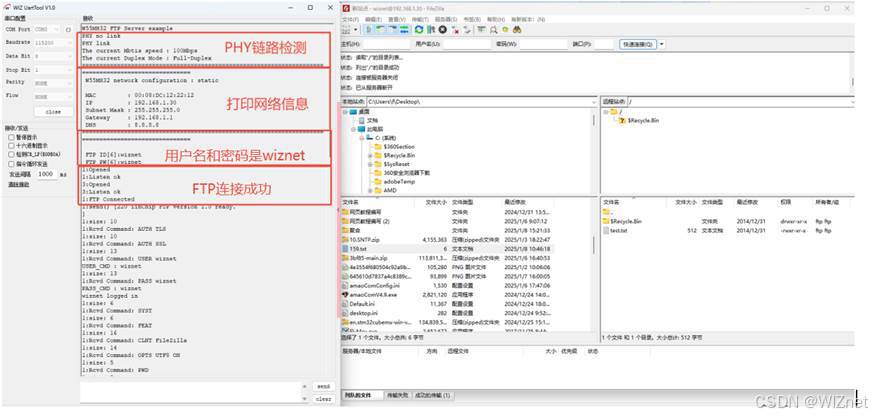Open COM Port dropdown

pos(48,29)
